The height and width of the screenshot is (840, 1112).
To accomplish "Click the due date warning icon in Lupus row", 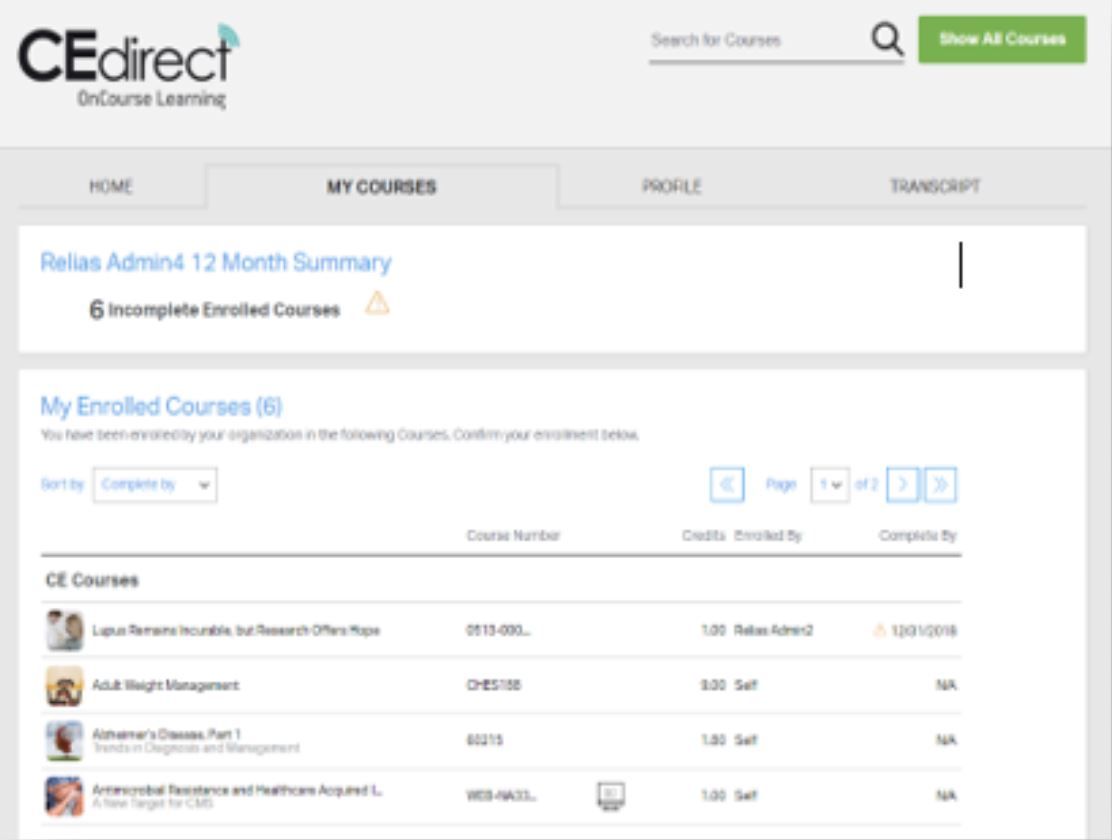I will point(879,630).
